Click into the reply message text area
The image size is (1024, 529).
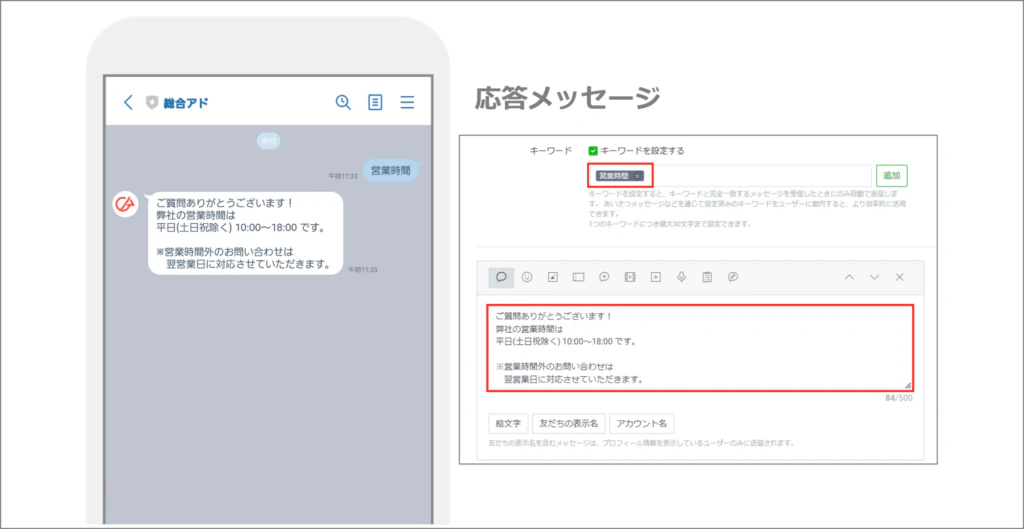[700, 347]
